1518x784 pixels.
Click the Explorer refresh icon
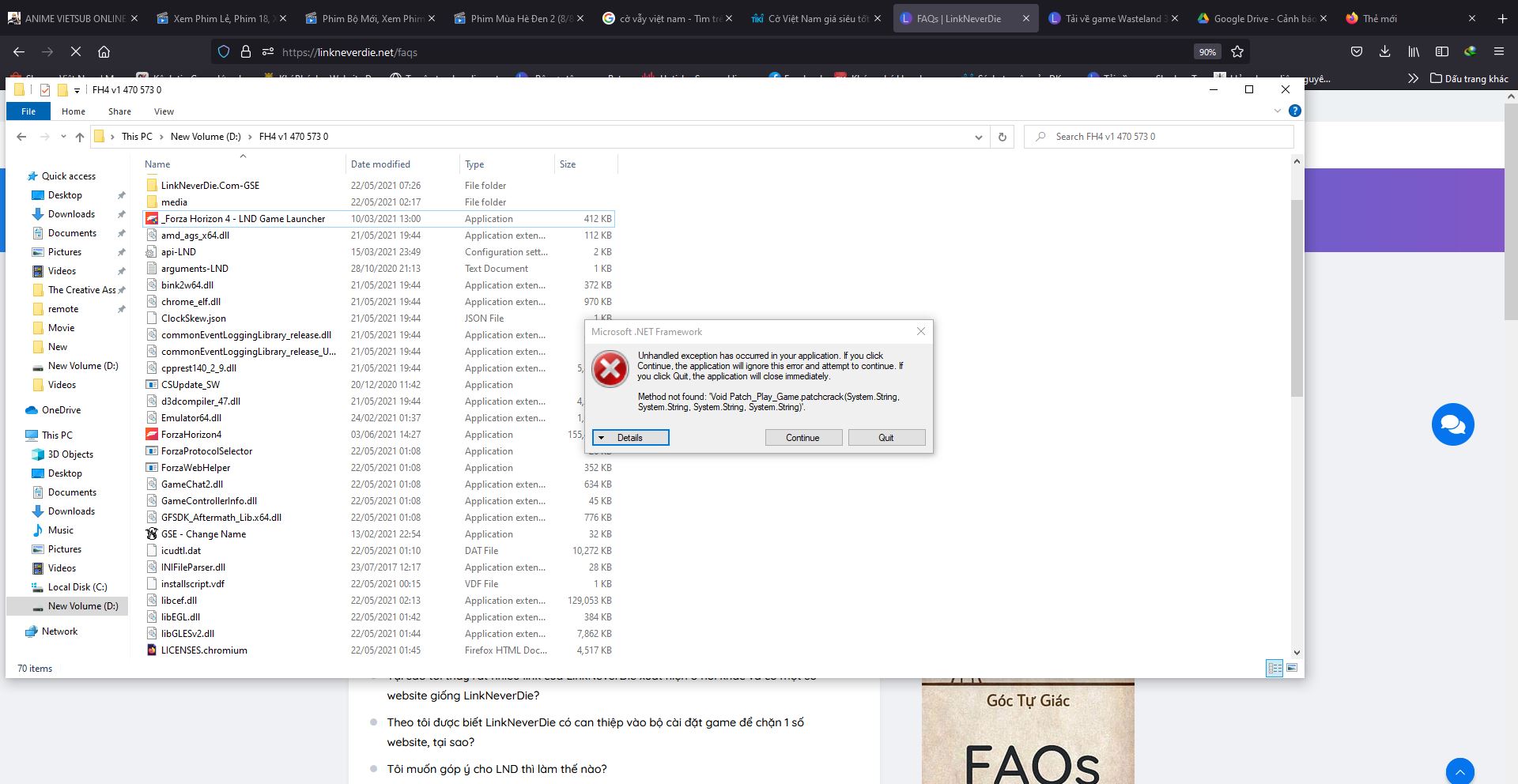click(1002, 137)
